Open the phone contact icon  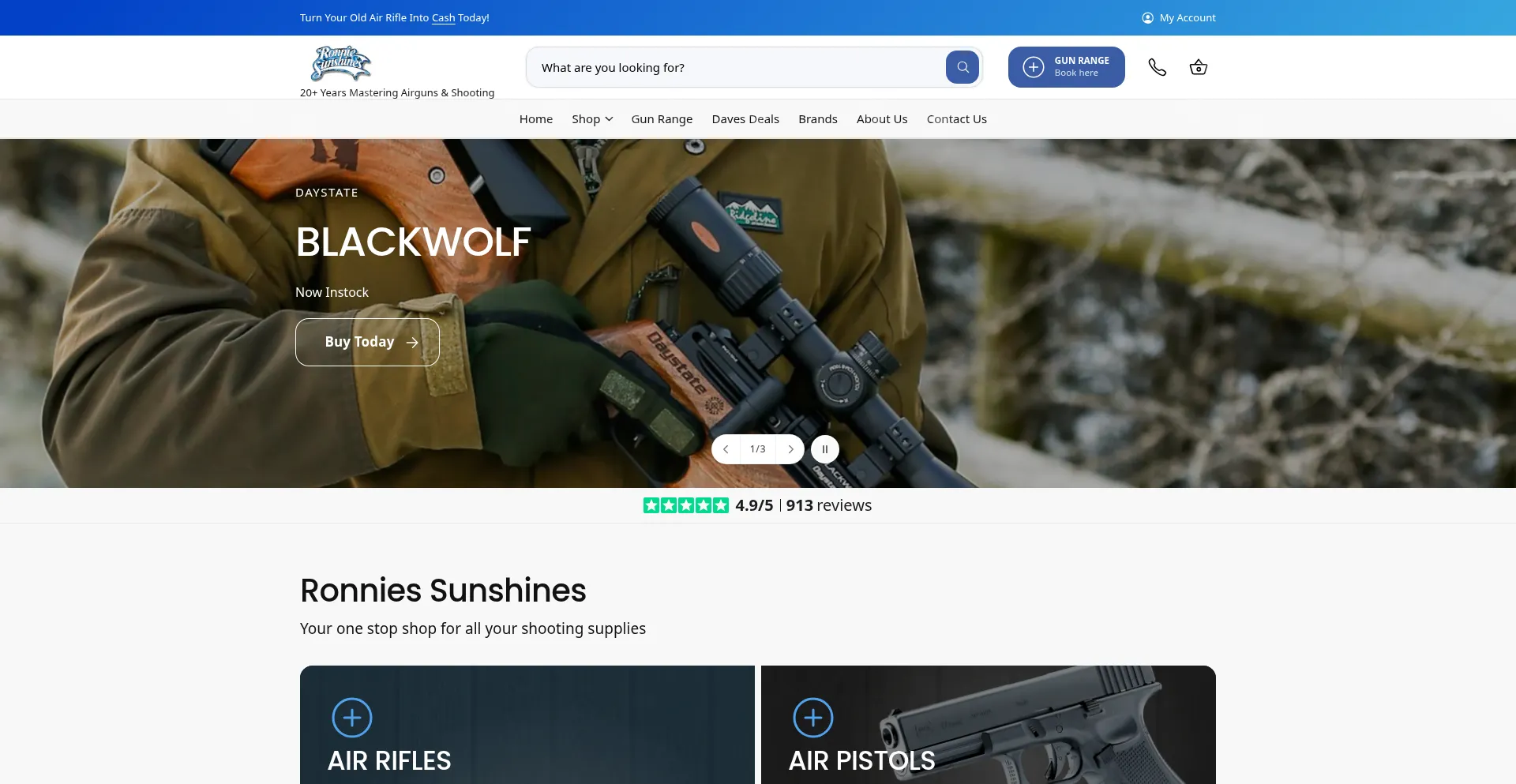tap(1157, 67)
